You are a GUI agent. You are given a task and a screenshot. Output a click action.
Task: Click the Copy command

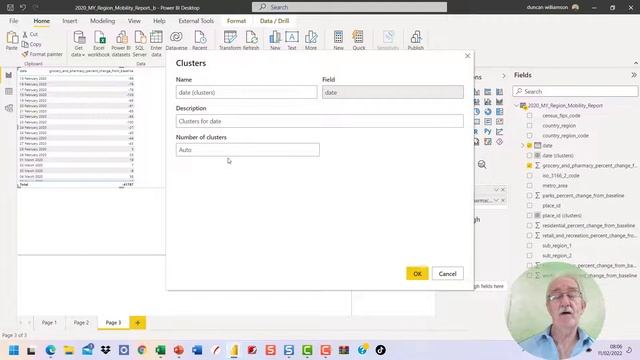31,44
